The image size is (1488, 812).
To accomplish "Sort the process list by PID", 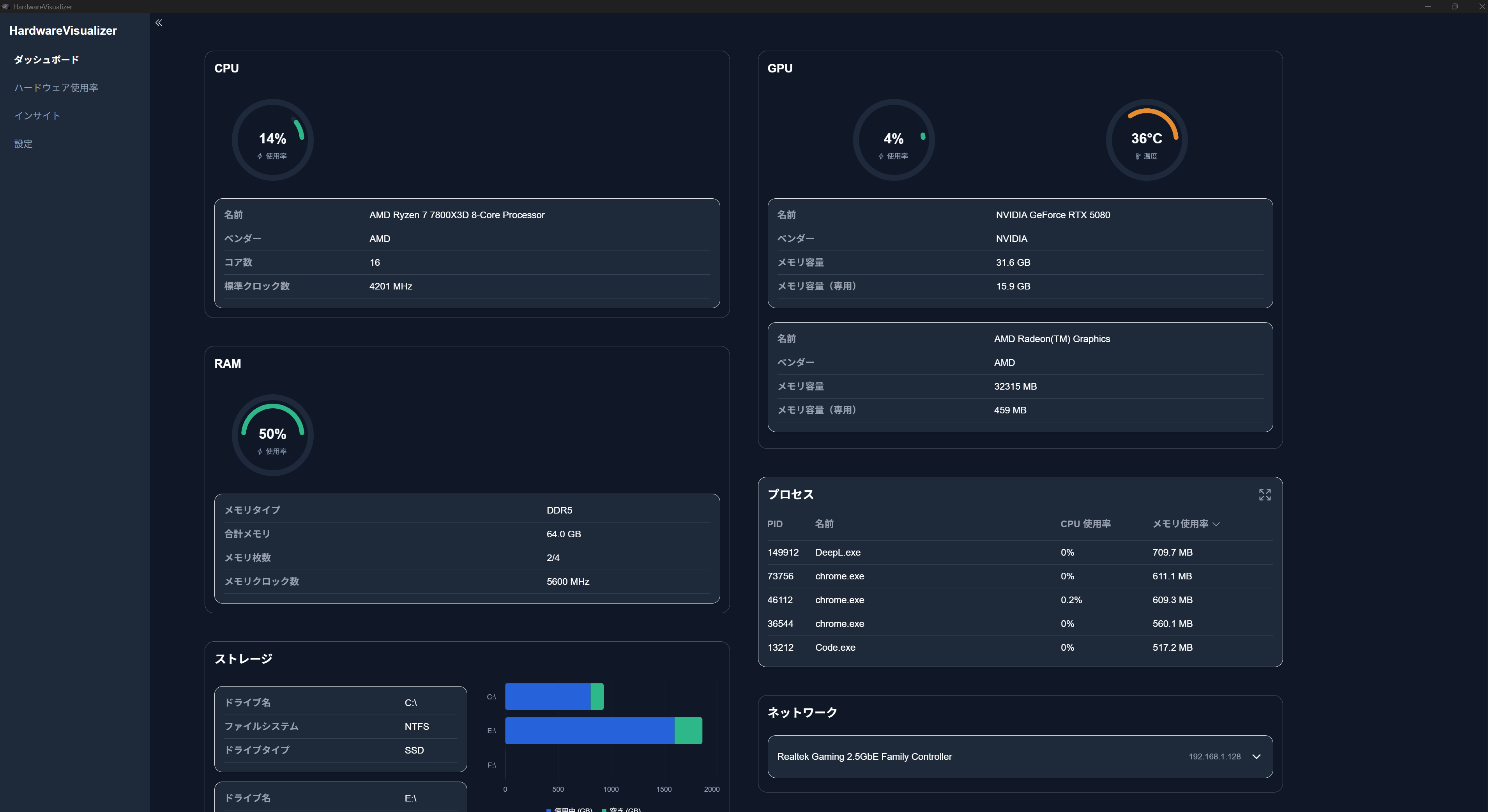I will [775, 524].
